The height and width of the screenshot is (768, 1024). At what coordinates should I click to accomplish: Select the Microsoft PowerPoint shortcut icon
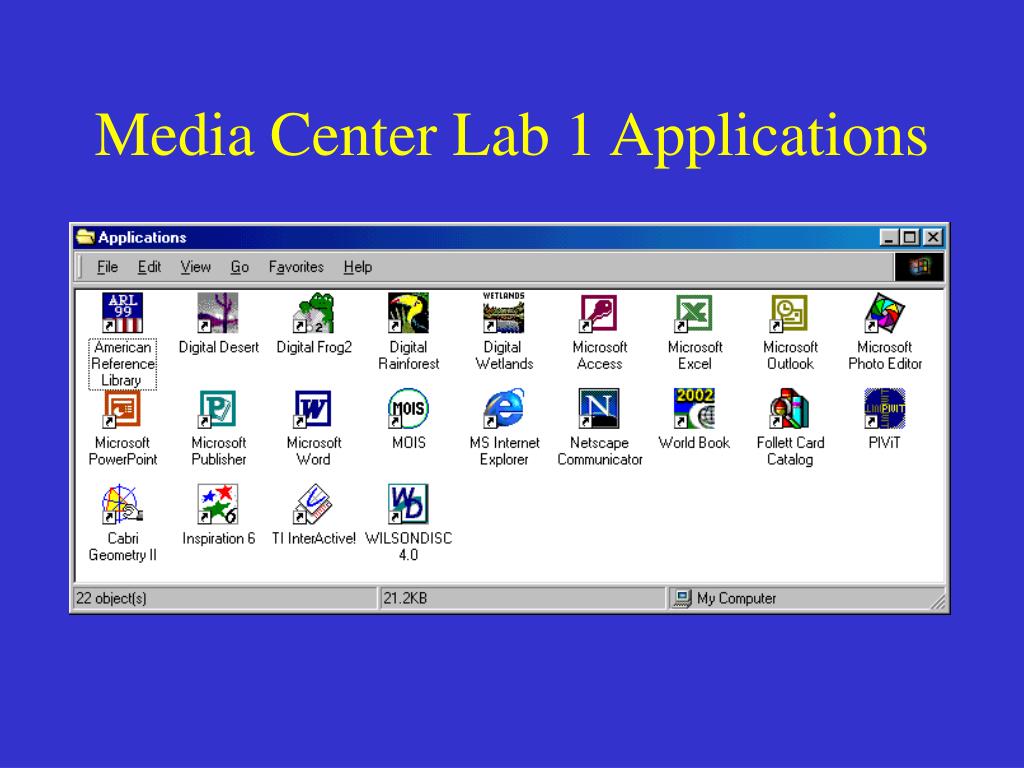pyautogui.click(x=123, y=408)
